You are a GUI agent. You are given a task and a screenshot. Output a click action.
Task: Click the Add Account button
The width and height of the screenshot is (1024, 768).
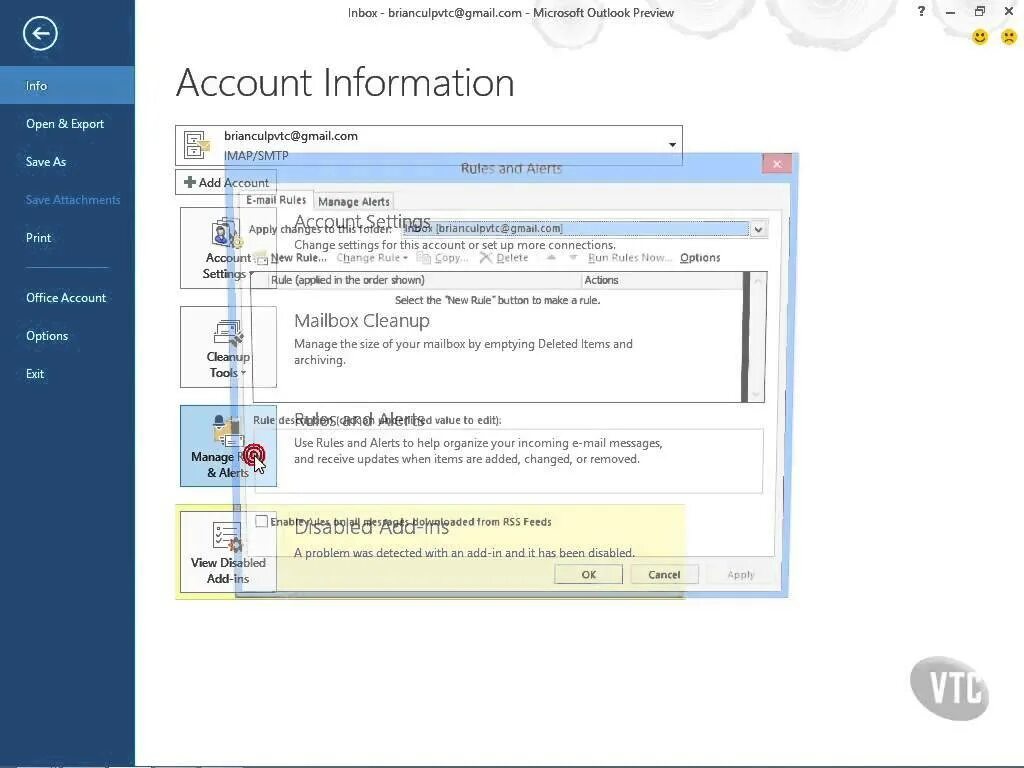pos(226,182)
